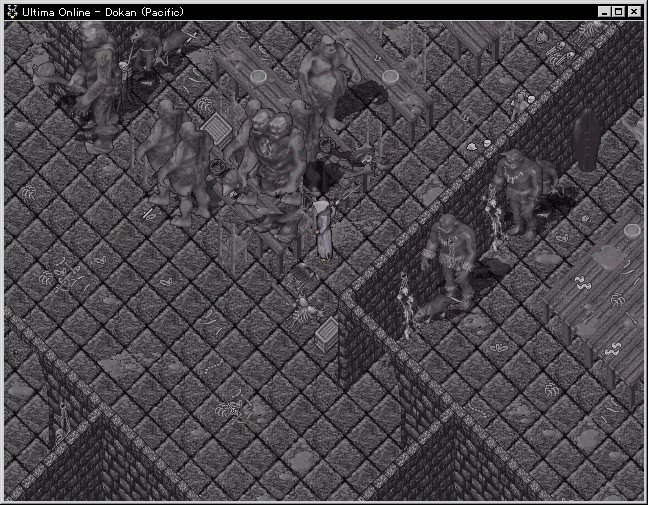Target the ogre standing just above the rat

coord(451,258)
